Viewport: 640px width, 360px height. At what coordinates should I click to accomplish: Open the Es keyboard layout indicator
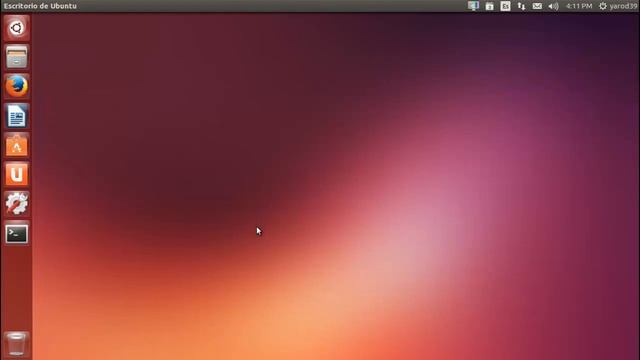[x=505, y=6]
